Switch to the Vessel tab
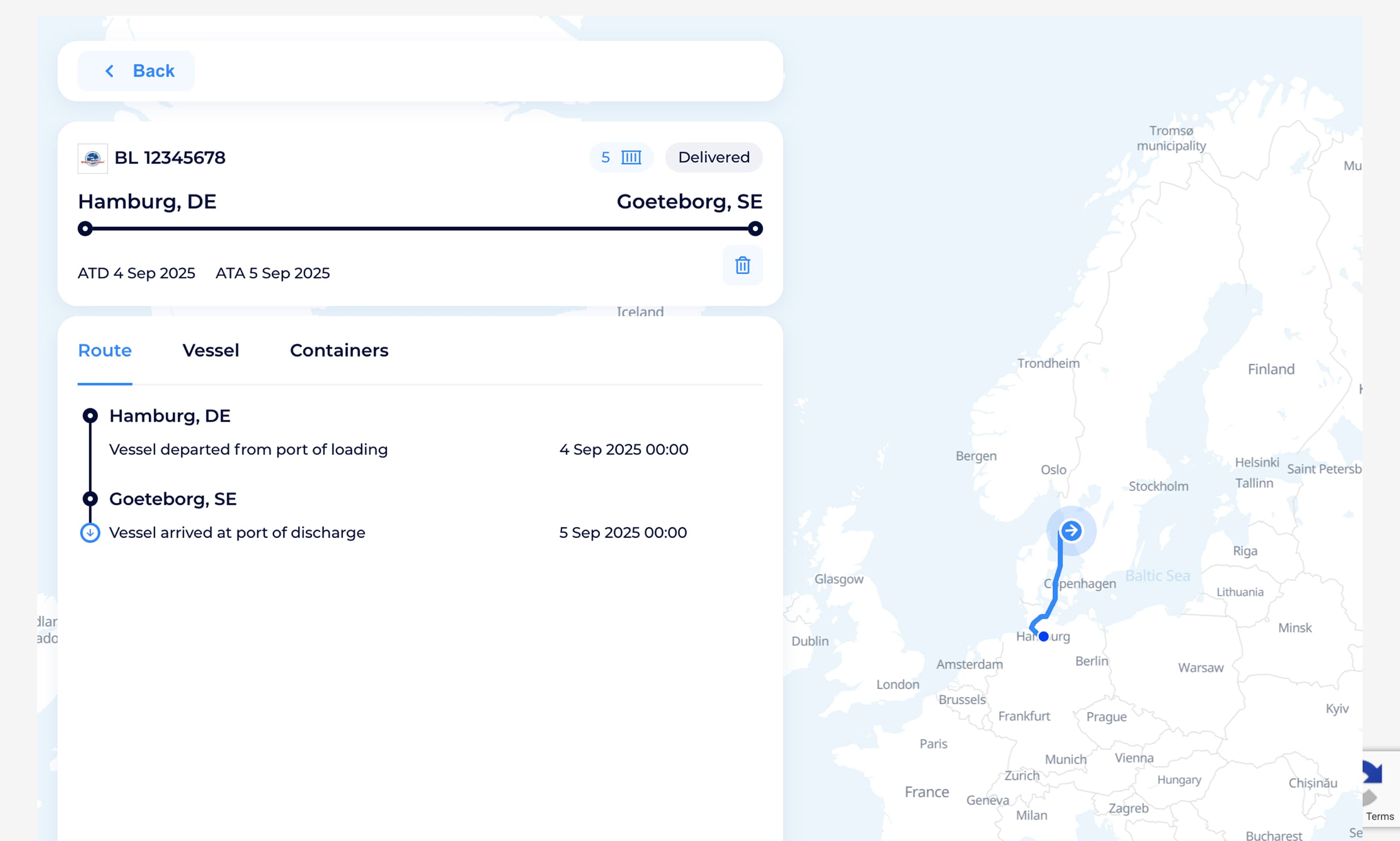Image resolution: width=1400 pixels, height=841 pixels. click(211, 350)
